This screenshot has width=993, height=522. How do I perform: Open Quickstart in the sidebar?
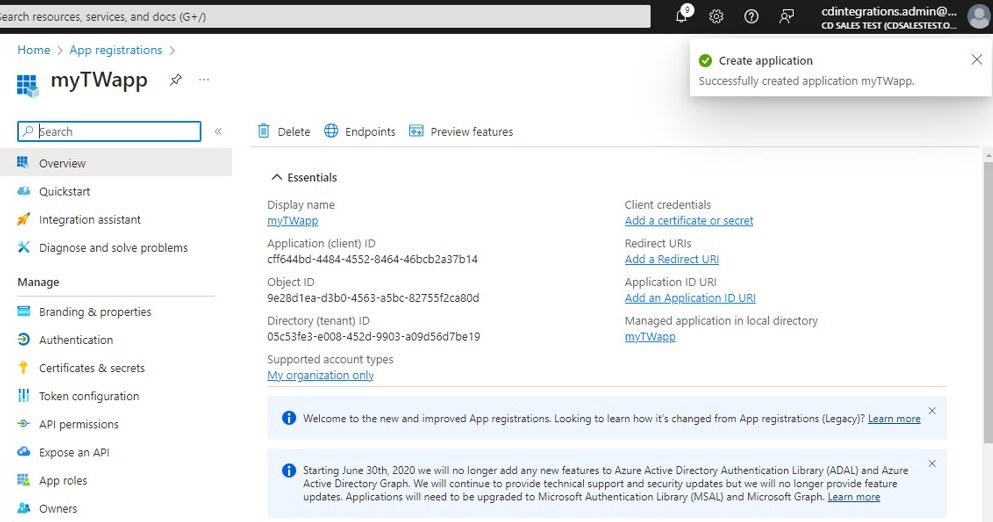click(x=65, y=191)
